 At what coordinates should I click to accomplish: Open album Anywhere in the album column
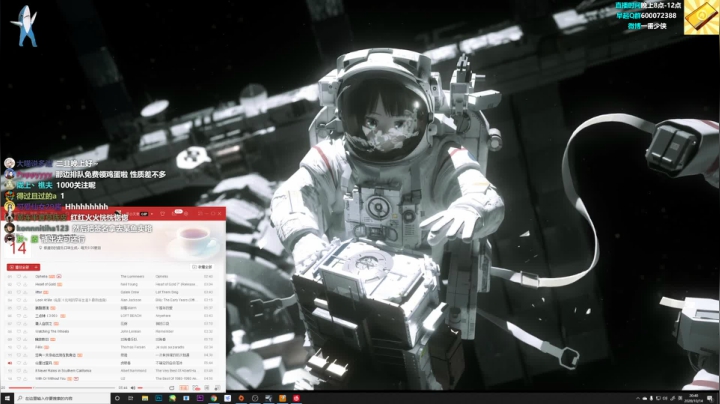click(163, 315)
